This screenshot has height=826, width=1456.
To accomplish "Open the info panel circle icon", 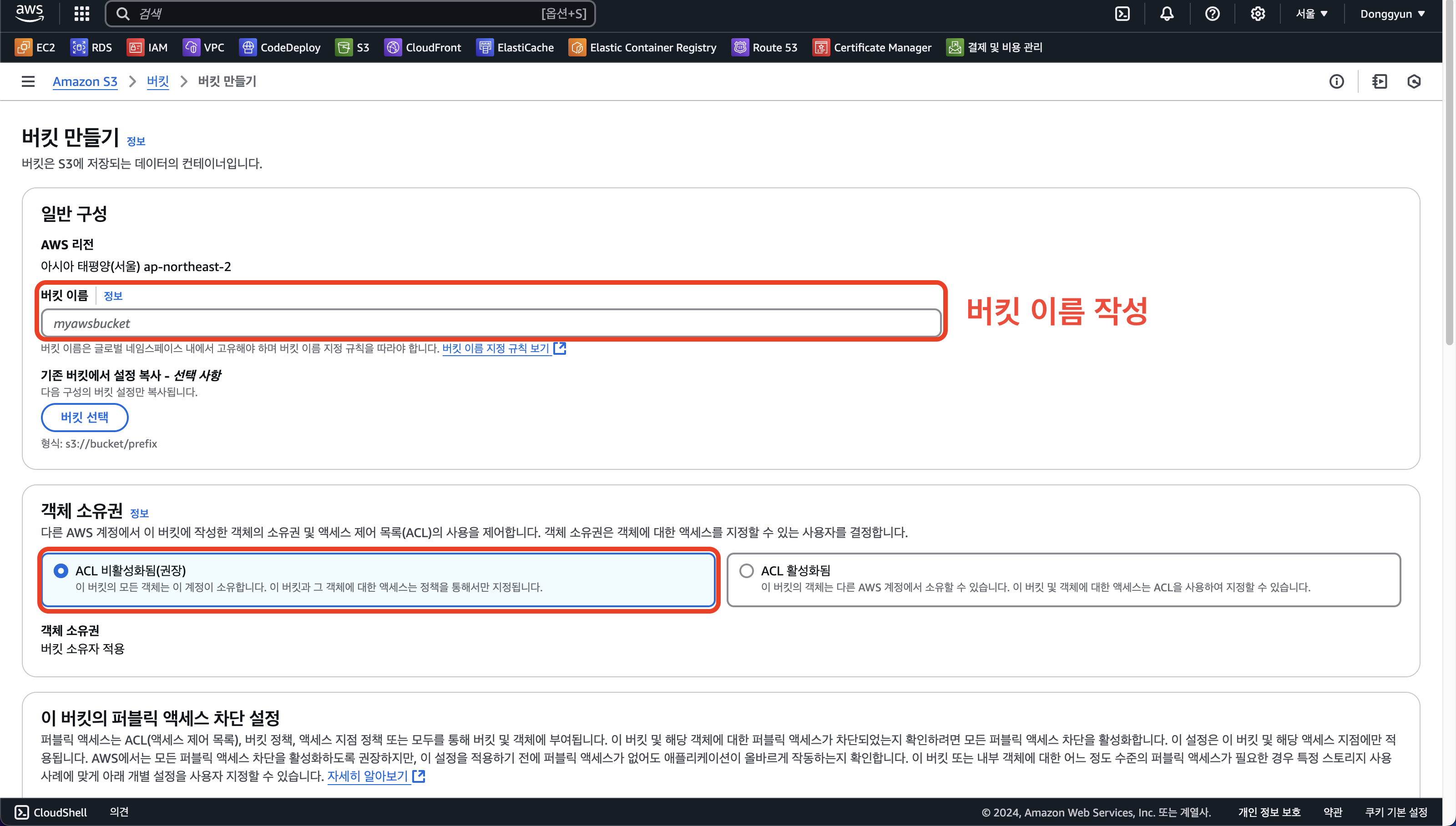I will tap(1336, 82).
